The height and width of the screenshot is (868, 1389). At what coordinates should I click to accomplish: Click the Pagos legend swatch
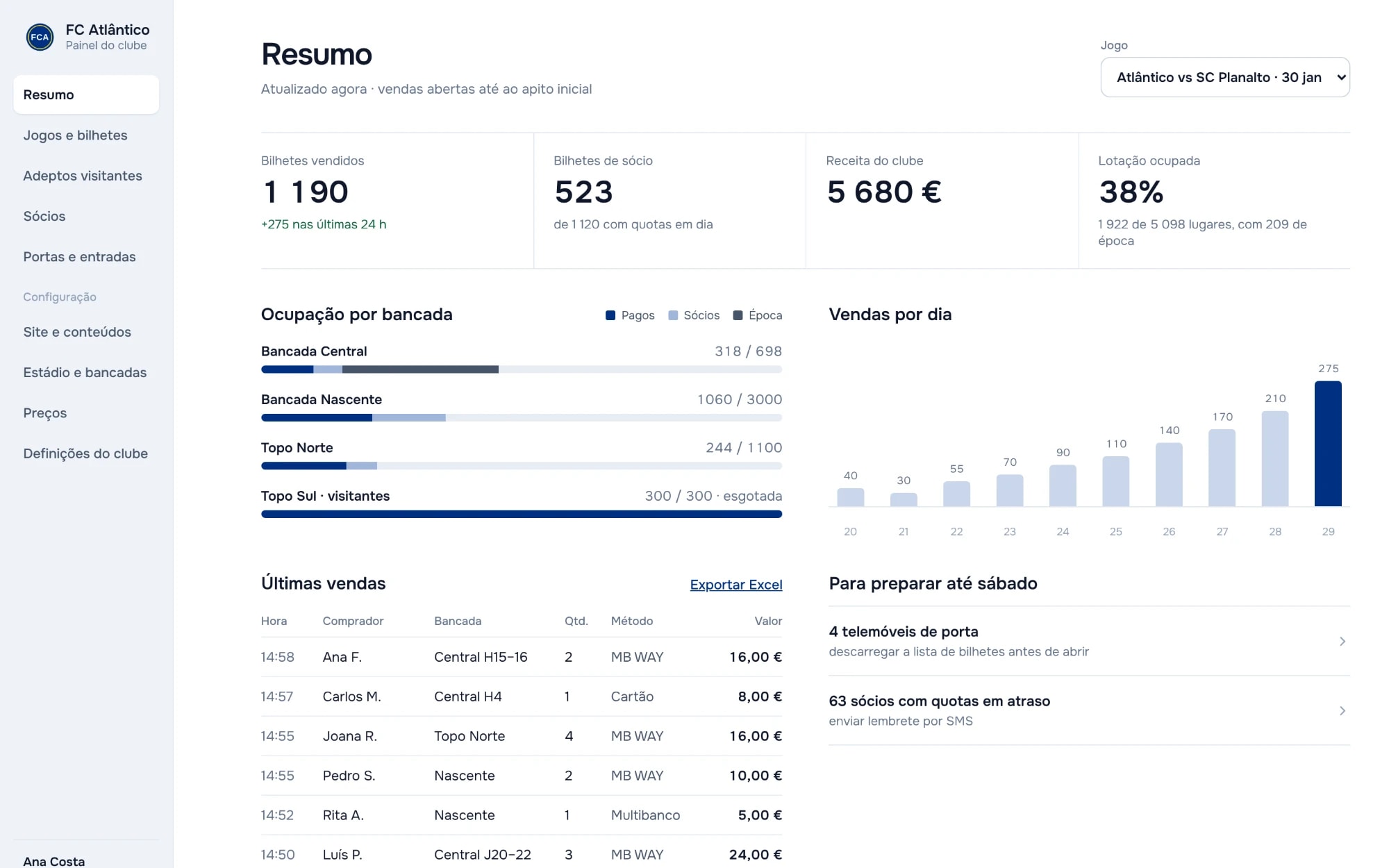point(610,315)
